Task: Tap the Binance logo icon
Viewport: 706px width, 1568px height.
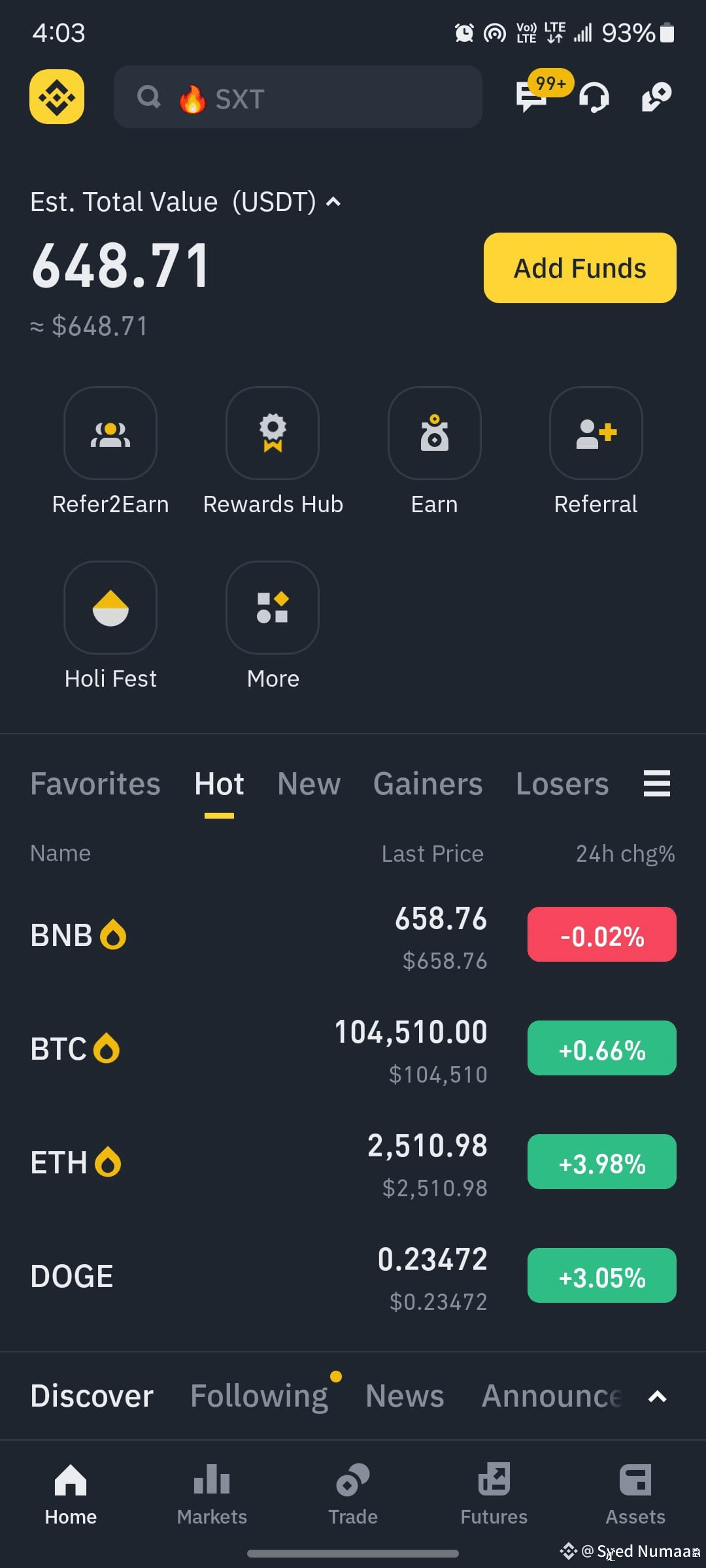Action: point(57,97)
